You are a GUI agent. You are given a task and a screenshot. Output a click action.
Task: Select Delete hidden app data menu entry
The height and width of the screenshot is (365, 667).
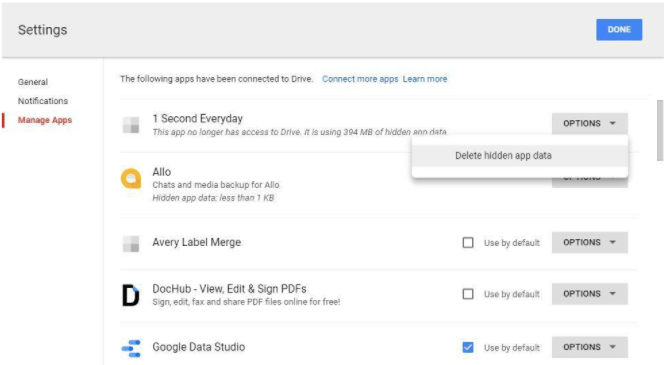click(520, 156)
